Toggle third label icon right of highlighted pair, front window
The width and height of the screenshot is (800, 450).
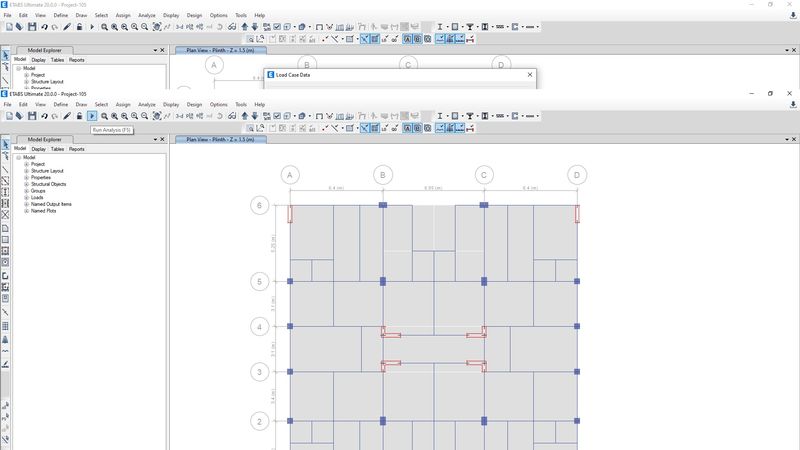(x=428, y=128)
